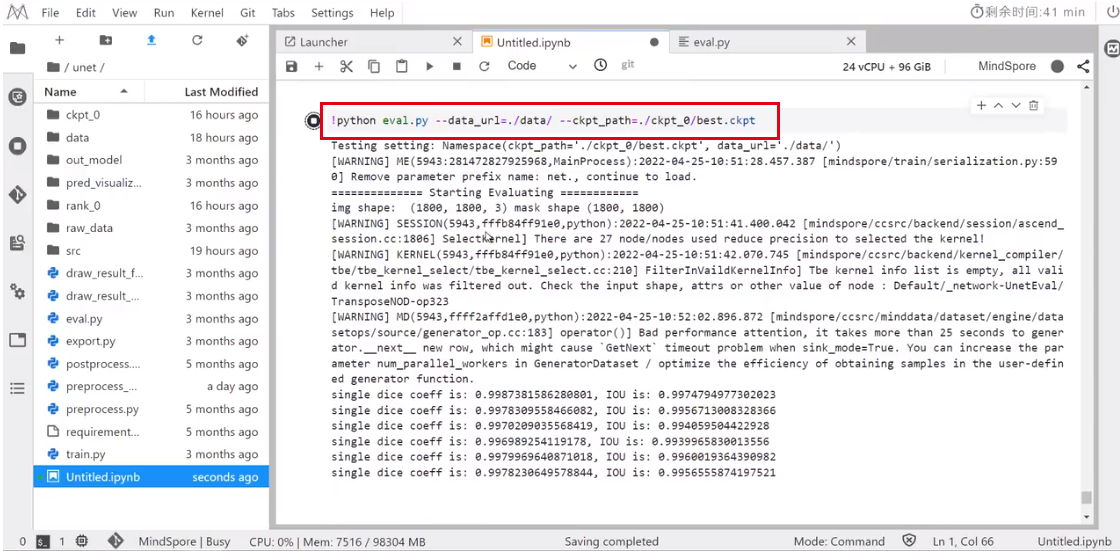Open the file browser sidebar icon
This screenshot has width=1120, height=551.
click(x=17, y=48)
